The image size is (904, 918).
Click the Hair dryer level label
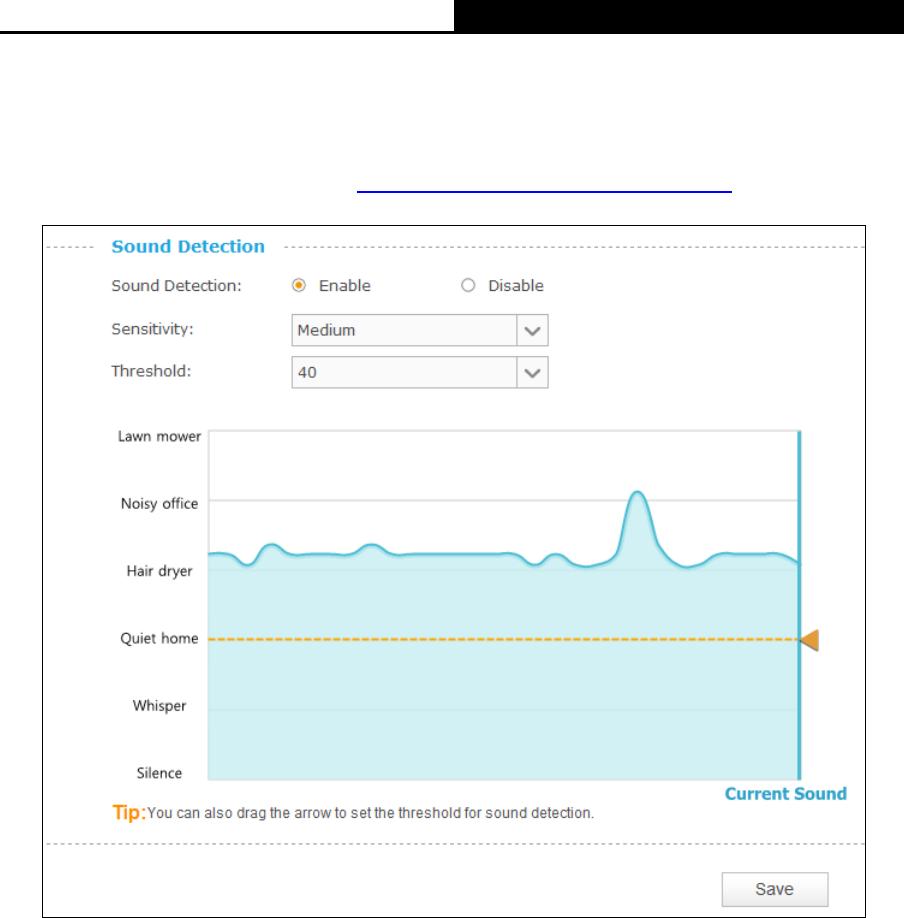(x=159, y=571)
